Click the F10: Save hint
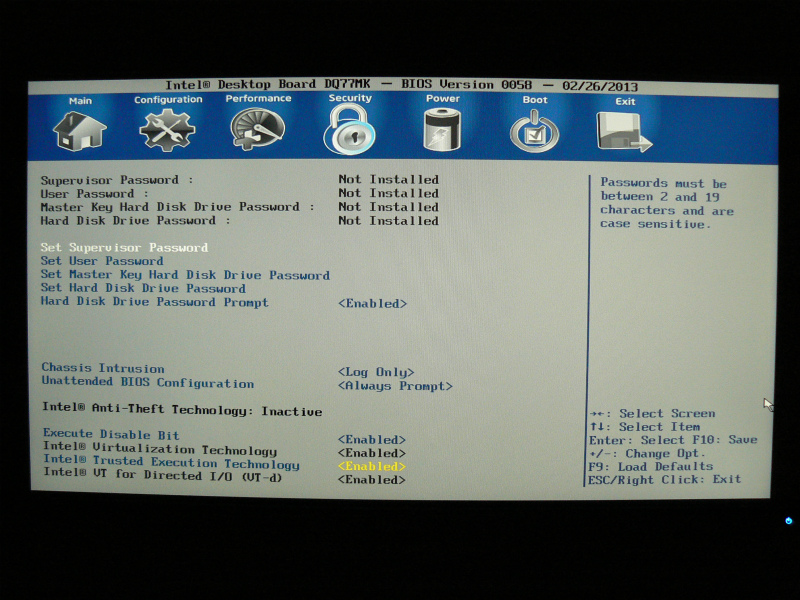The height and width of the screenshot is (600, 800). point(723,439)
